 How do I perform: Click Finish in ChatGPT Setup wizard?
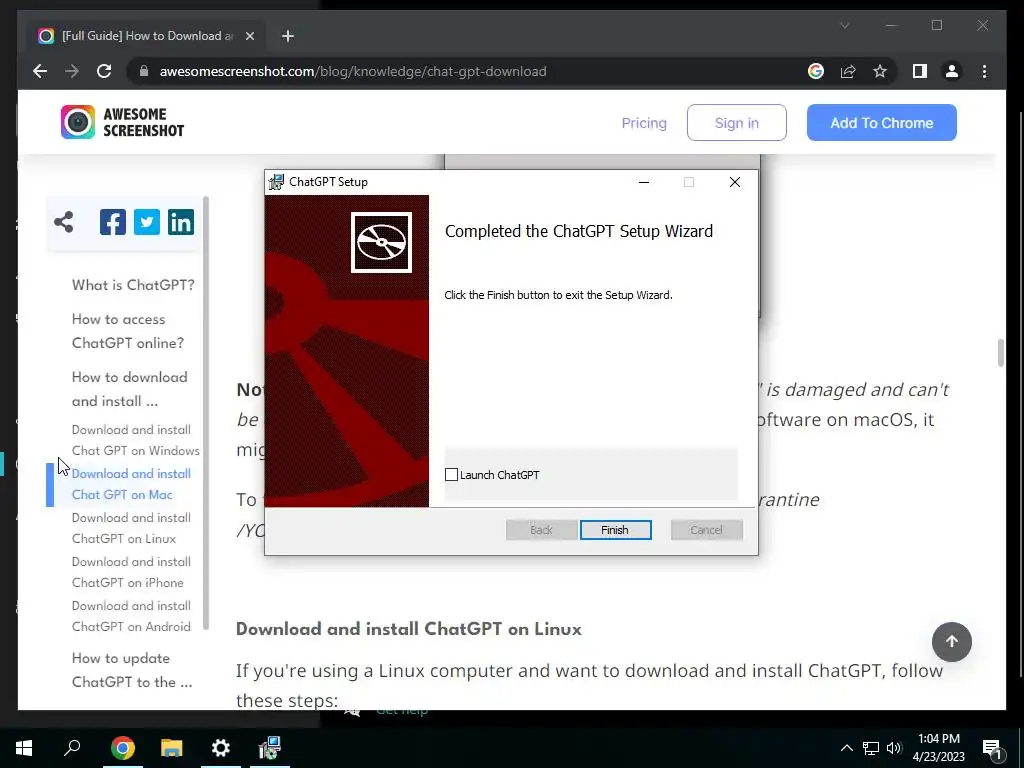tap(615, 530)
